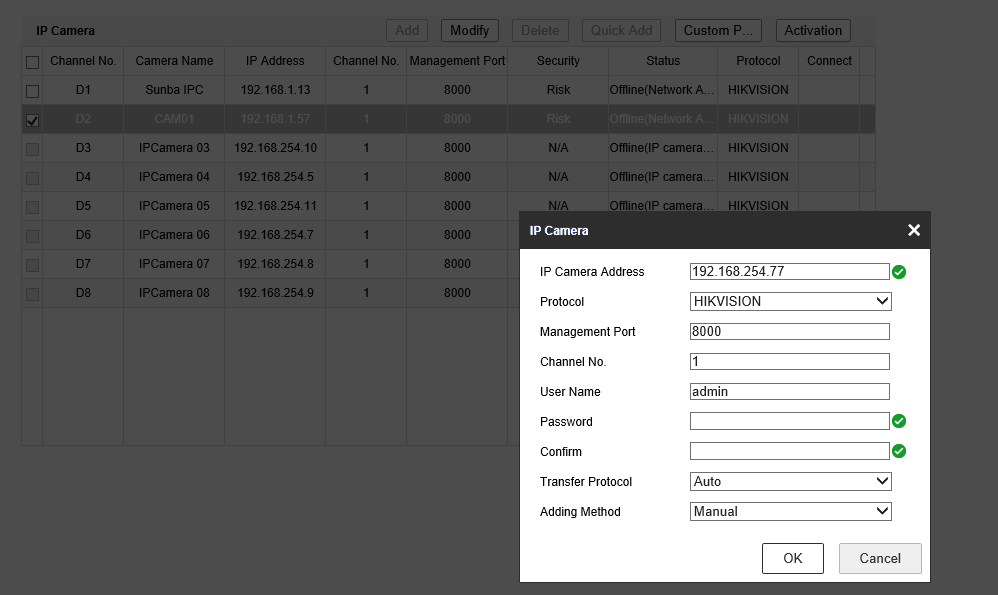Open the Transfer Protocol dropdown set to Auto
Image resolution: width=998 pixels, height=595 pixels.
tap(789, 481)
